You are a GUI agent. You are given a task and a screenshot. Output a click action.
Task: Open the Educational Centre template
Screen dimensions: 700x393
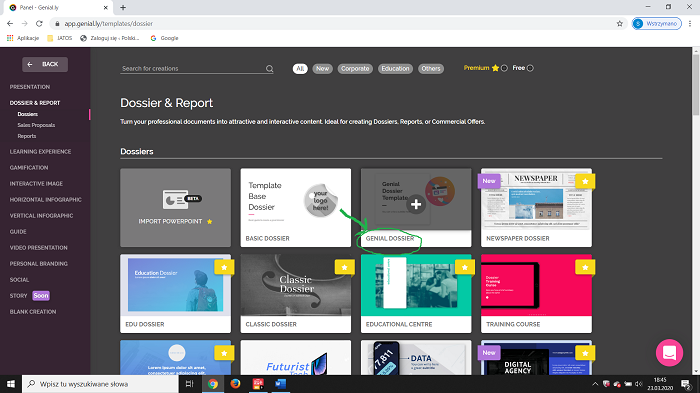pyautogui.click(x=416, y=294)
